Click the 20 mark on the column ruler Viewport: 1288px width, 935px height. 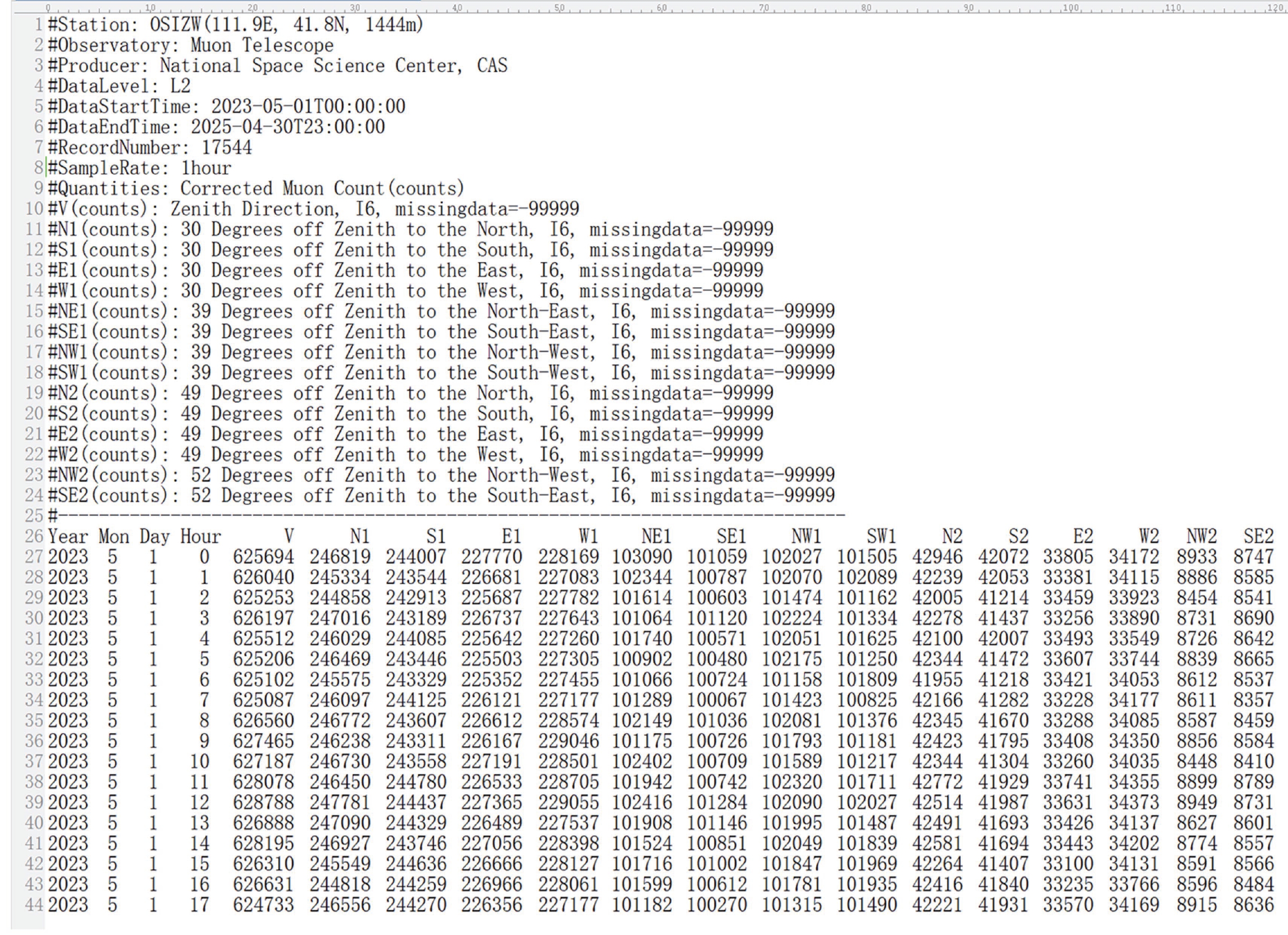253,8
